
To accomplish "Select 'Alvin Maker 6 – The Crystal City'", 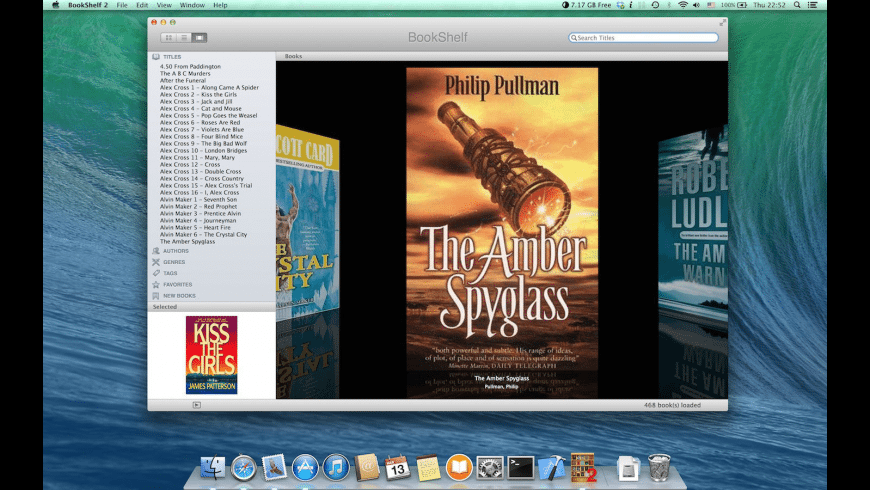I will click(x=204, y=235).
